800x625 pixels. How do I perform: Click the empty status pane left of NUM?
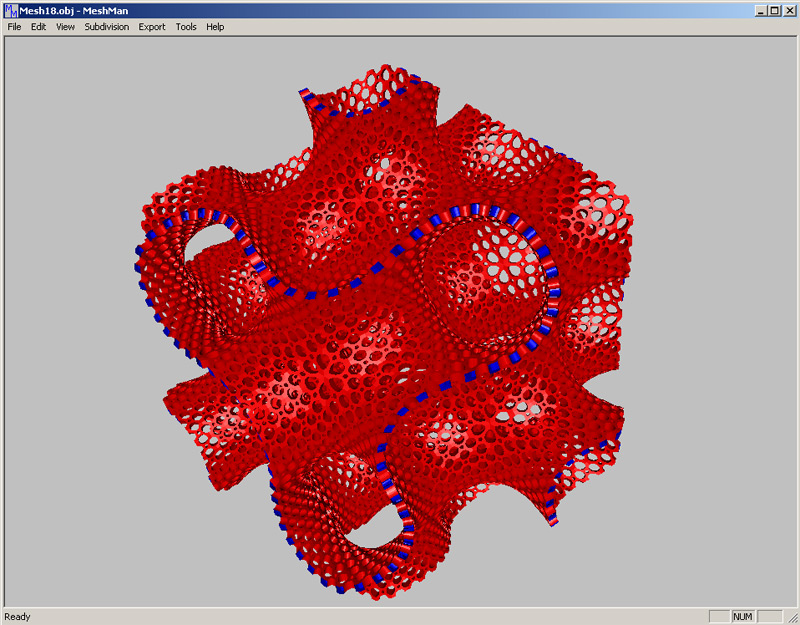tap(718, 617)
